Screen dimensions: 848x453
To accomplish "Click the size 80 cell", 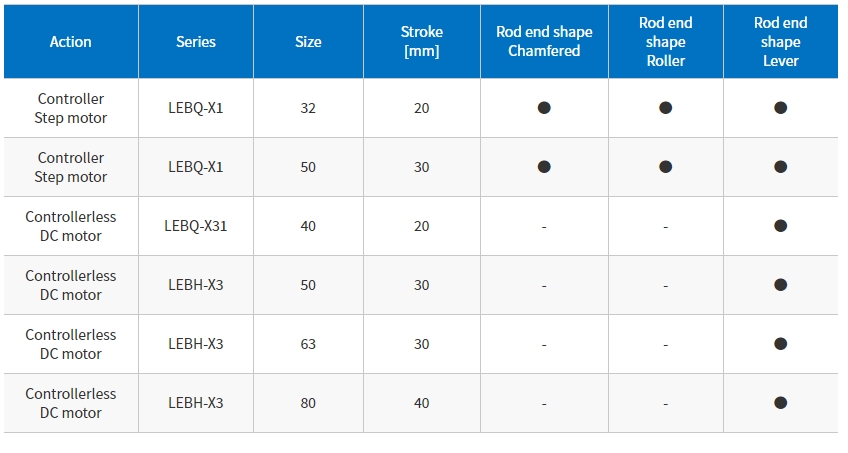I will [x=308, y=403].
